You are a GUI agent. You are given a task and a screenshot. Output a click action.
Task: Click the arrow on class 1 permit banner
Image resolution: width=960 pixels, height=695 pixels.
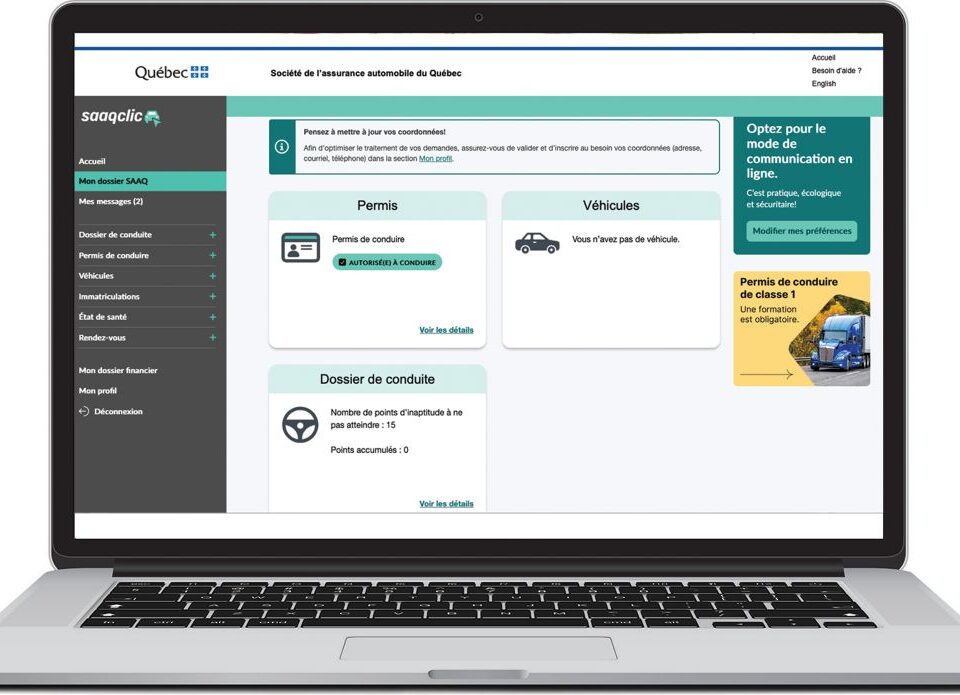coord(768,375)
